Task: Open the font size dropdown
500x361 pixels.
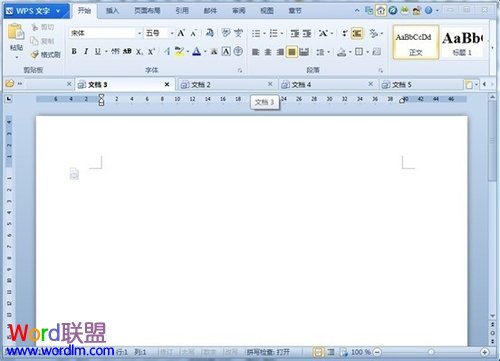Action: (x=172, y=33)
